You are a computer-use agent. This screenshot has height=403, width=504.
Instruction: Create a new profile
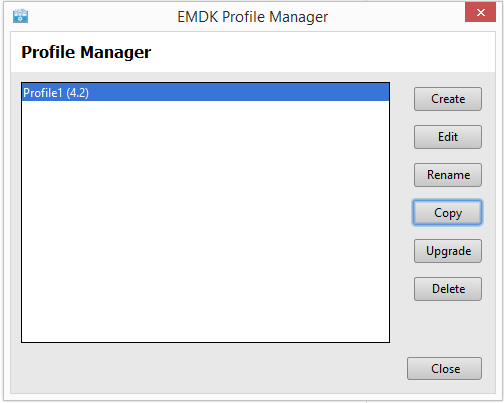[x=448, y=99]
